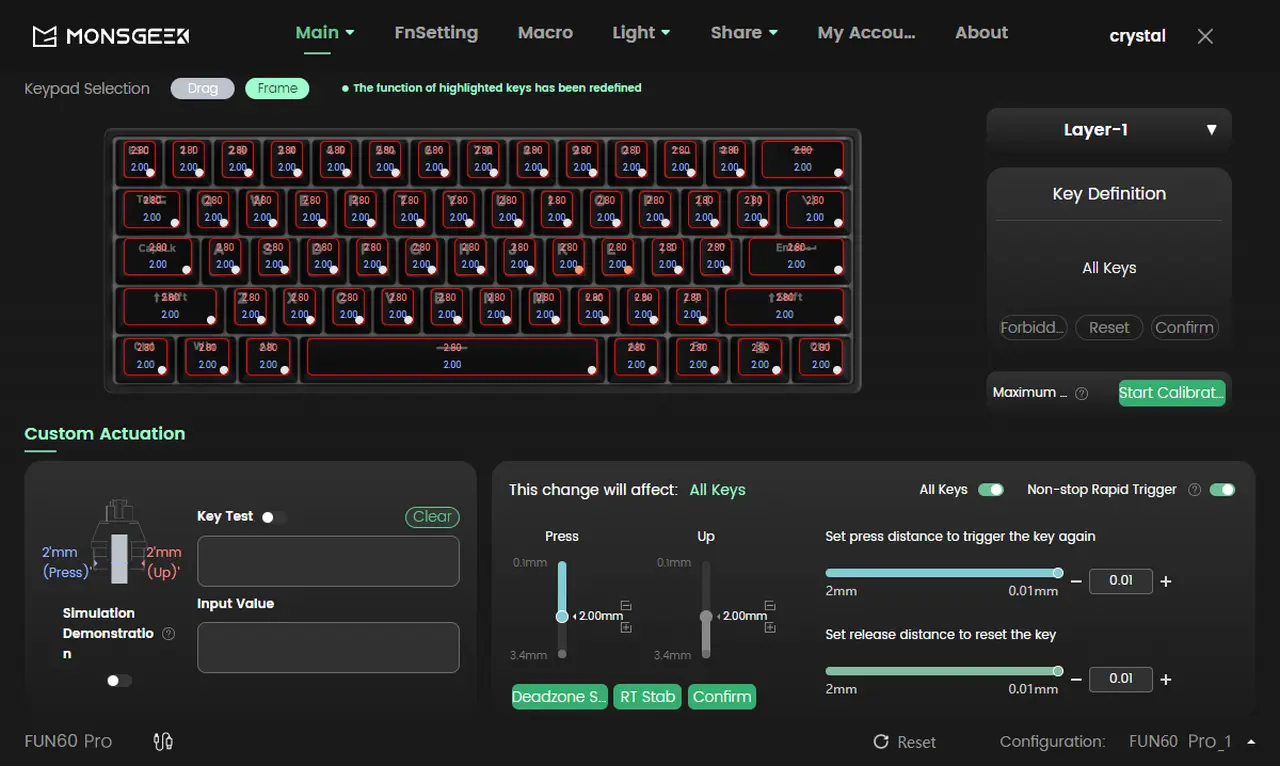
Task: Click the switch diagram illustration
Action: [119, 542]
